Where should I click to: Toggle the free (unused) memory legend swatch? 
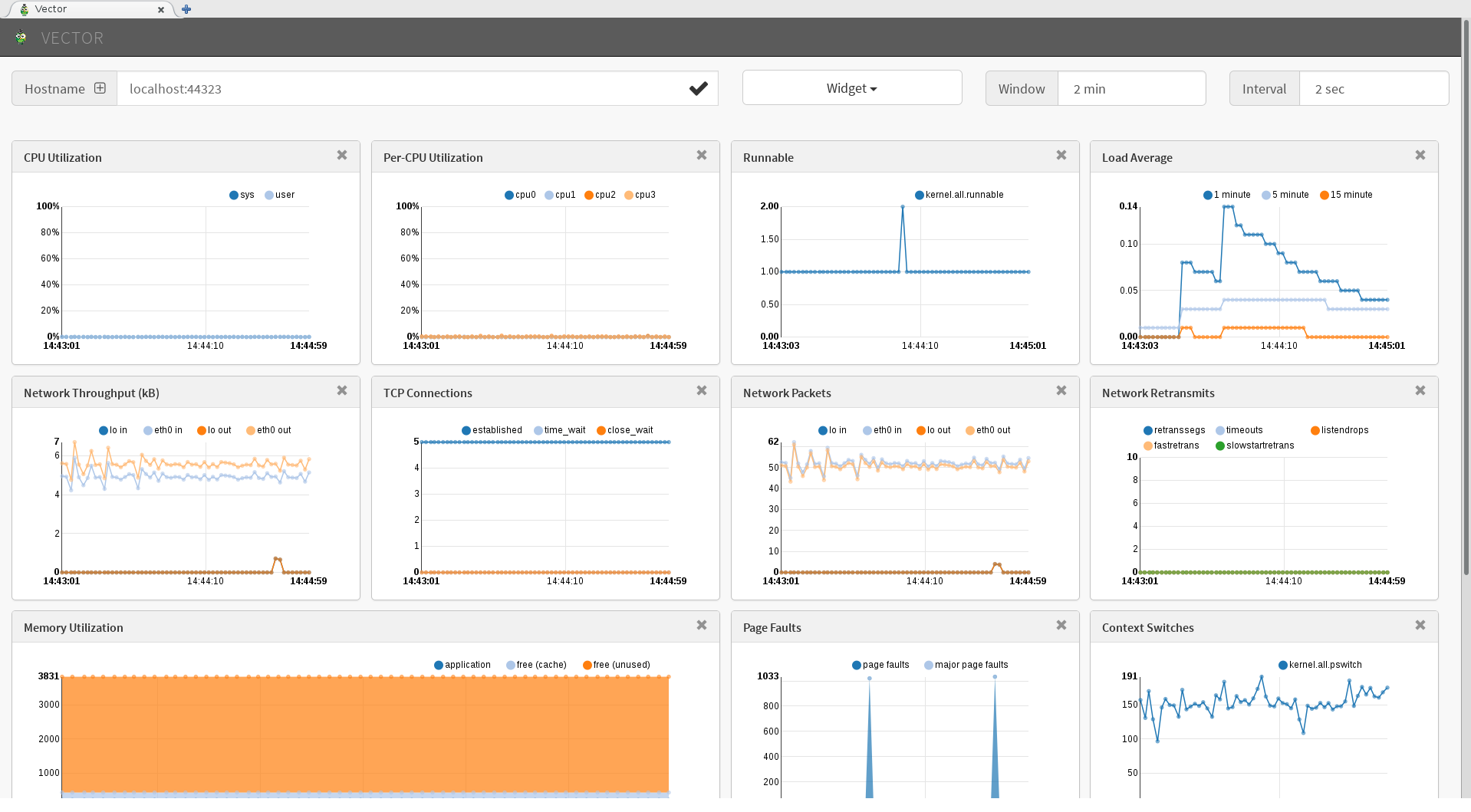point(587,666)
